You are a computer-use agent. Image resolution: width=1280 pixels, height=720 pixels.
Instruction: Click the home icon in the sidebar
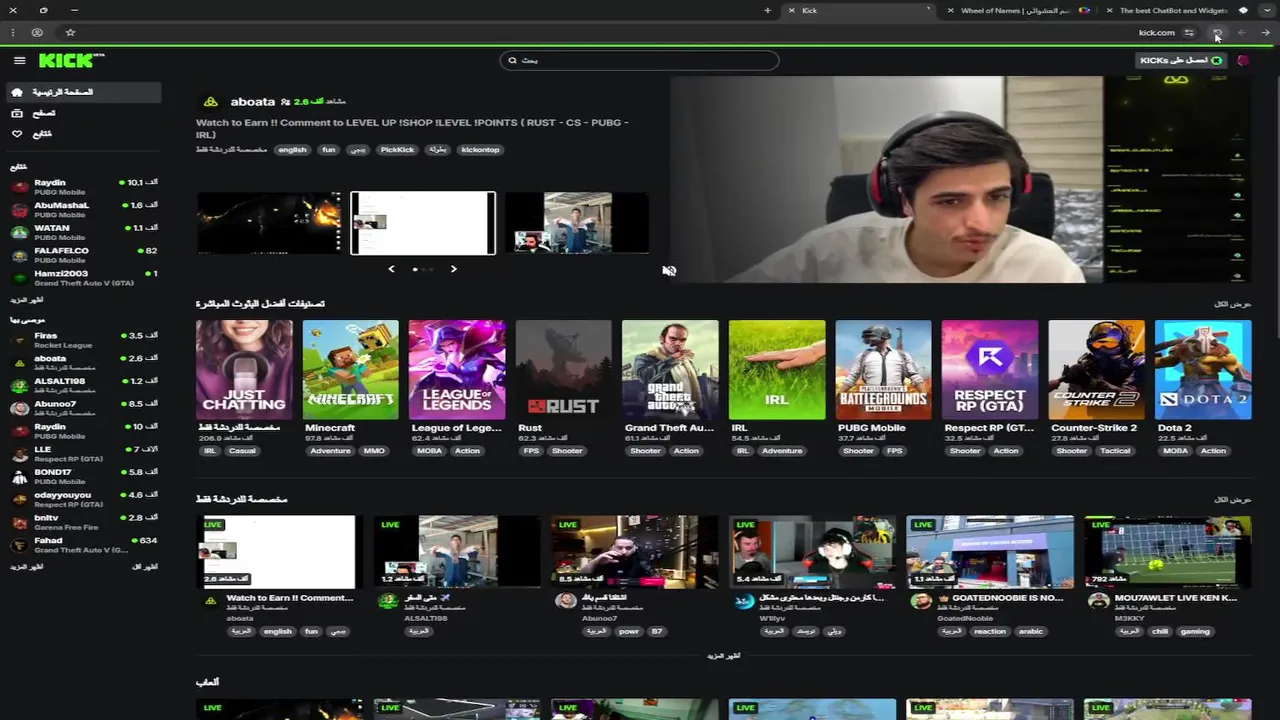(17, 92)
